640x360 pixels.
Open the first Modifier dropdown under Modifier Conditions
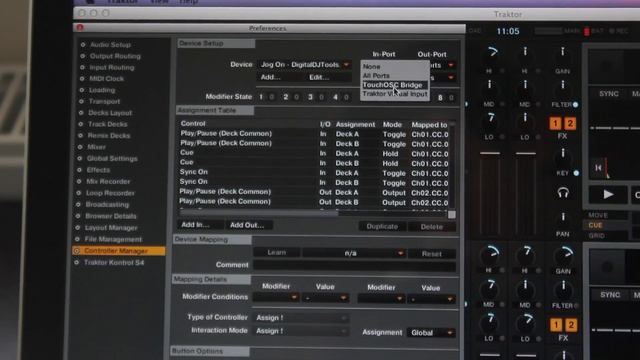coord(276,298)
